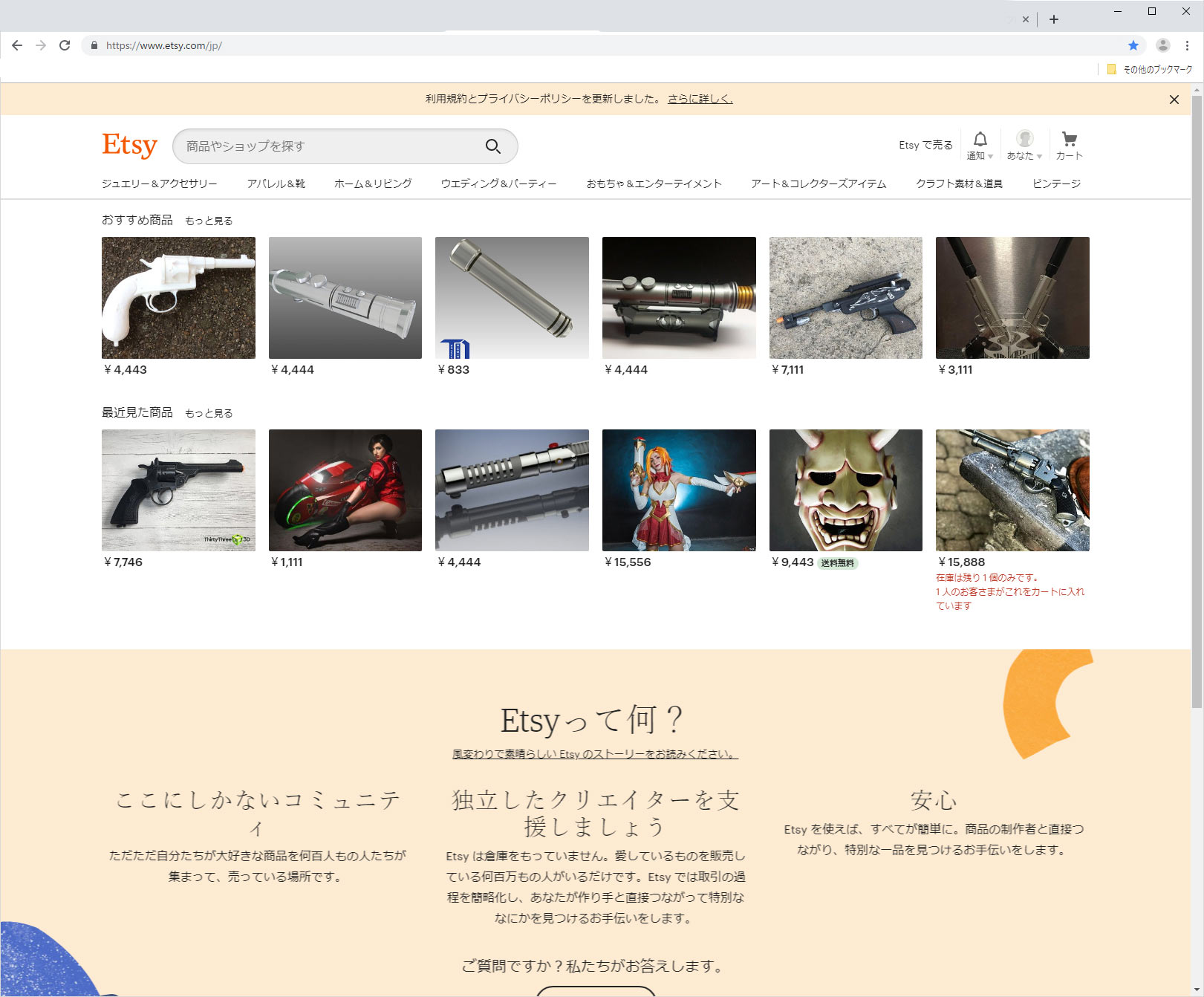Expand the あなた account dropdown

(1024, 145)
